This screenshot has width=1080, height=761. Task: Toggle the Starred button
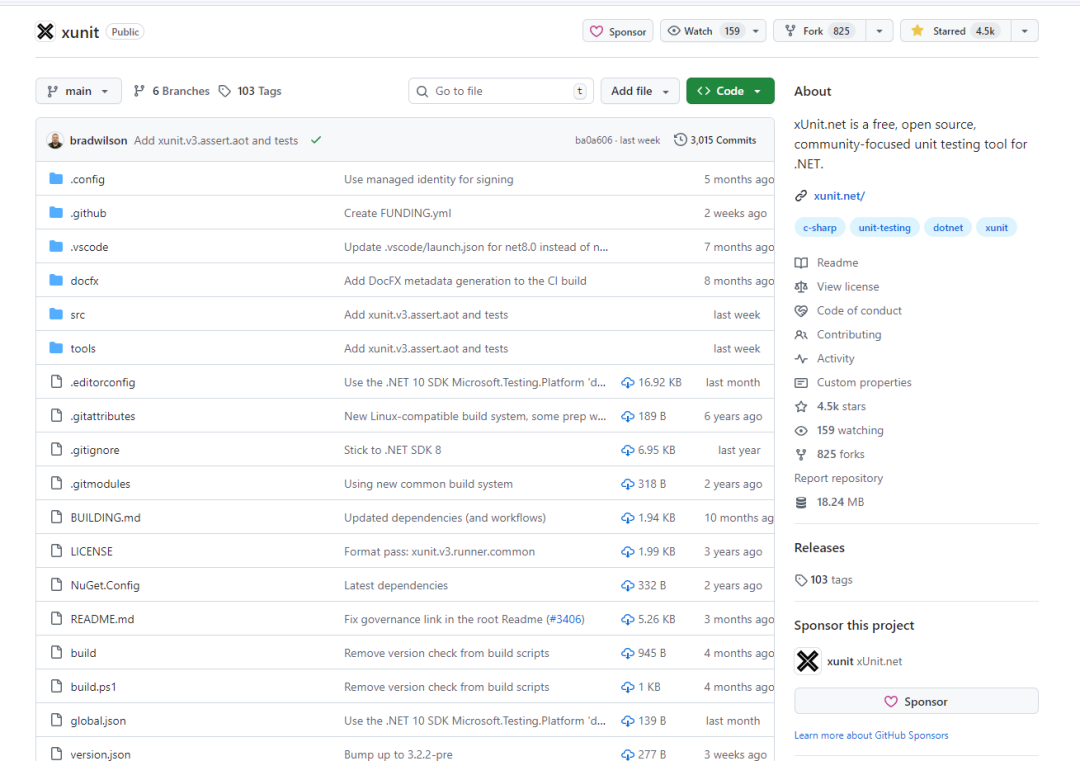point(955,31)
